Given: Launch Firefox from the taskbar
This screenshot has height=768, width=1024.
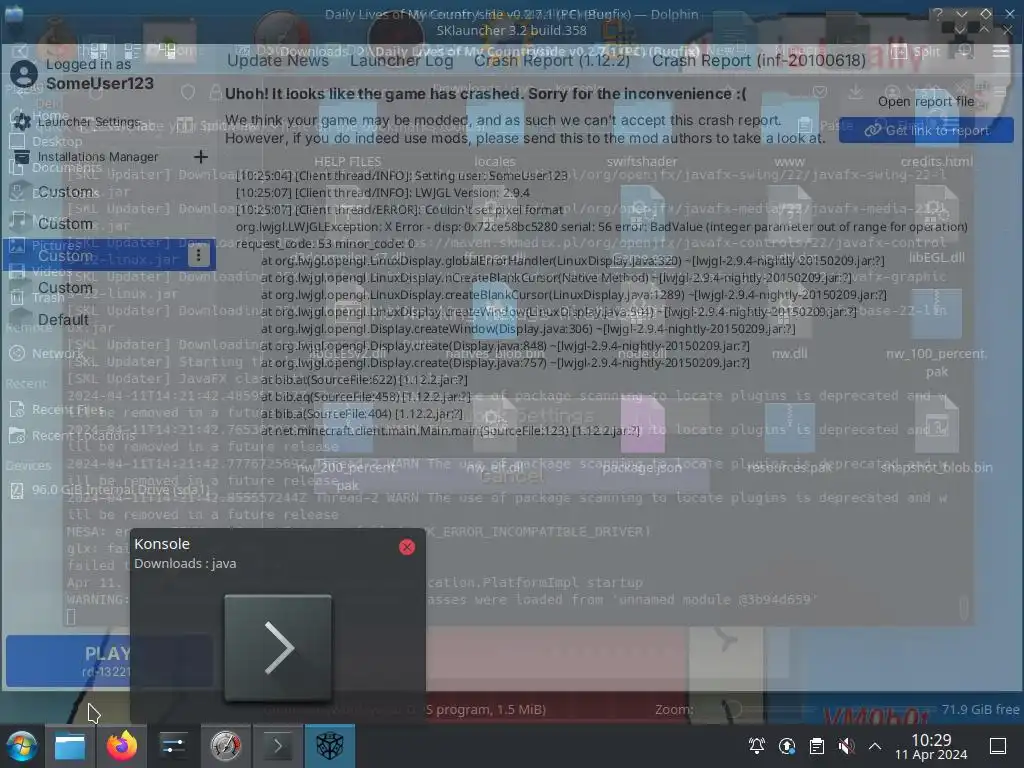Looking at the screenshot, I should [x=122, y=746].
